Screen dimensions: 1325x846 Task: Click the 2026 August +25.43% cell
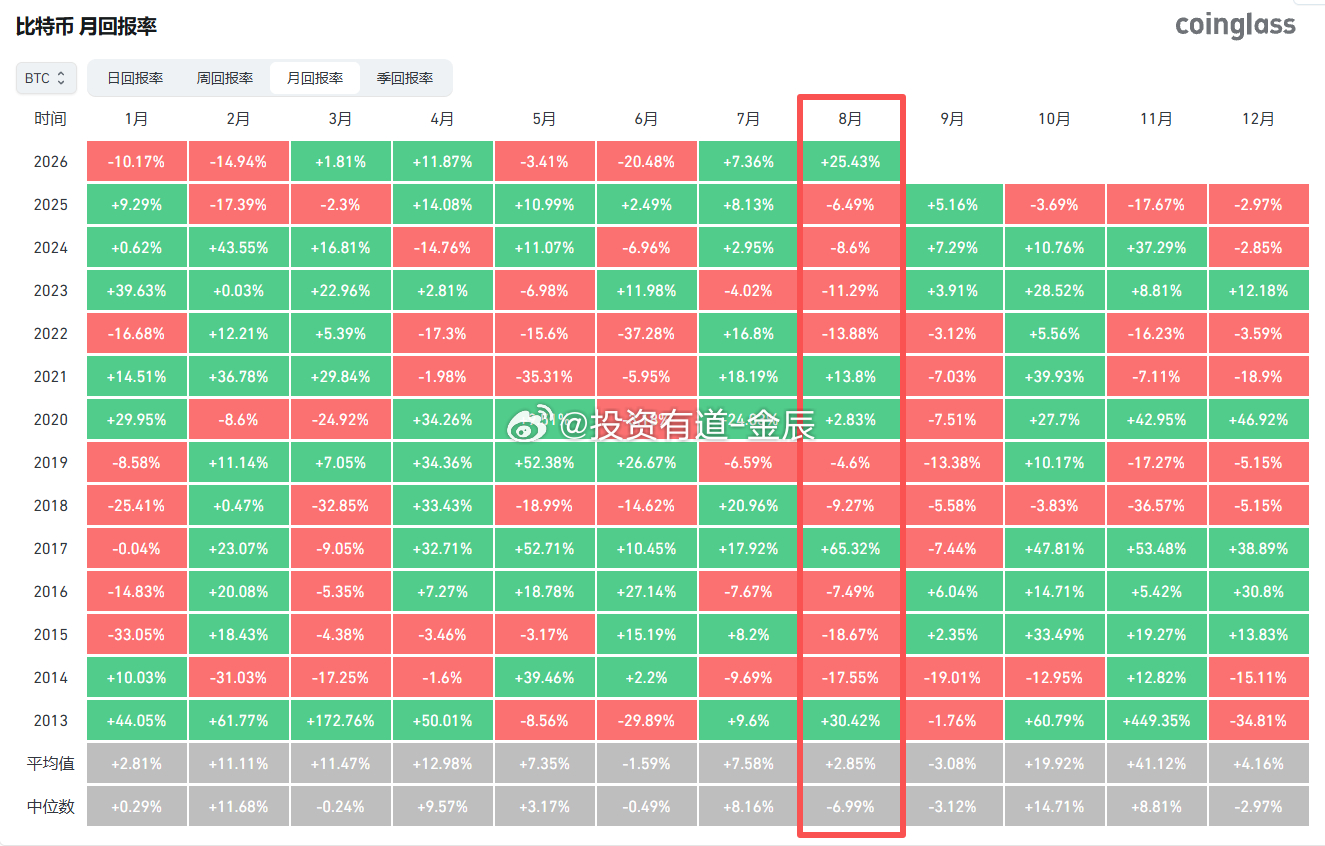(850, 161)
